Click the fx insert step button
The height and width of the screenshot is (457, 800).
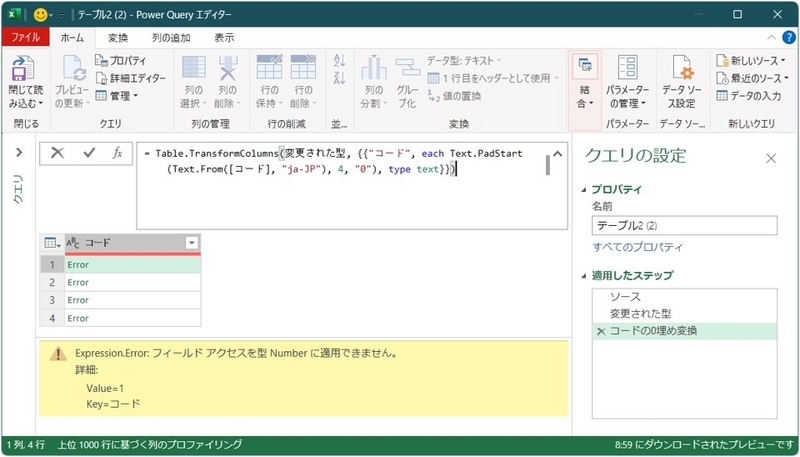(117, 153)
